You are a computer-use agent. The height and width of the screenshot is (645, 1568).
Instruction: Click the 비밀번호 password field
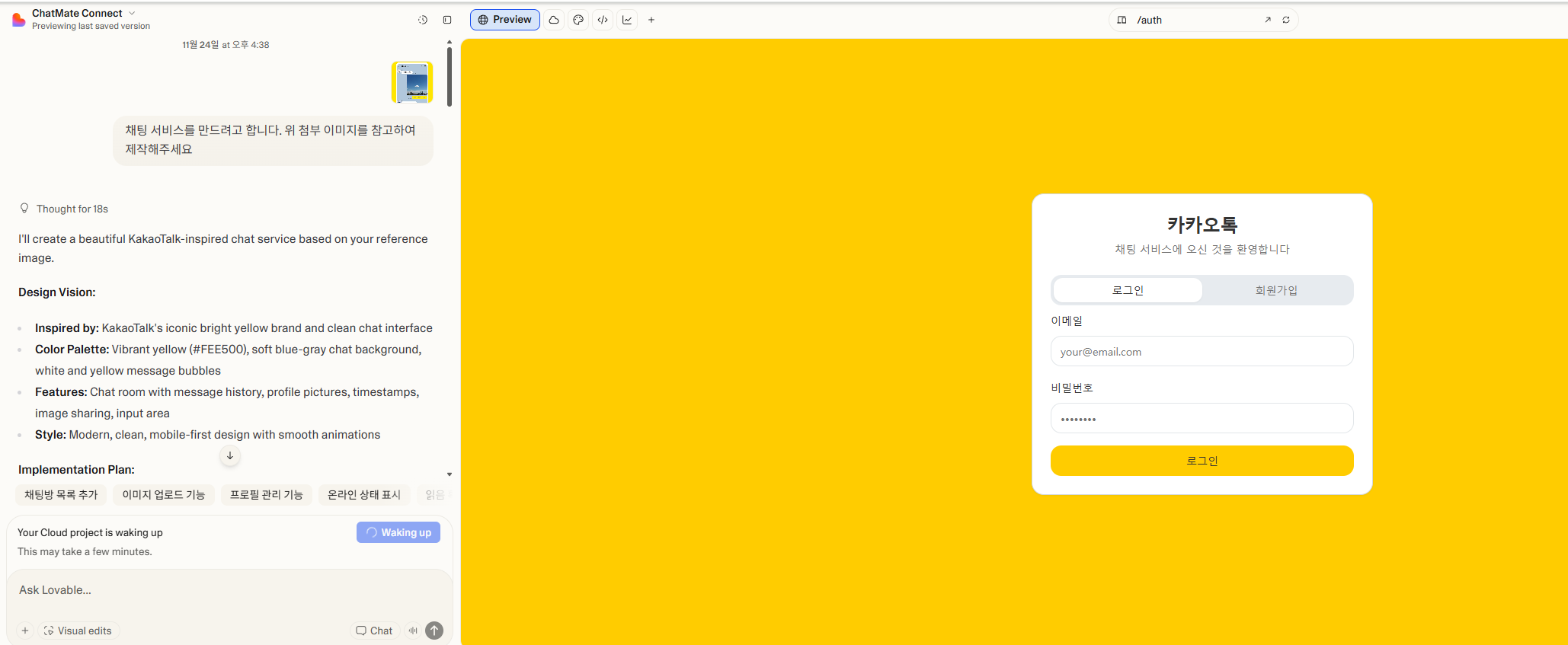click(x=1202, y=418)
